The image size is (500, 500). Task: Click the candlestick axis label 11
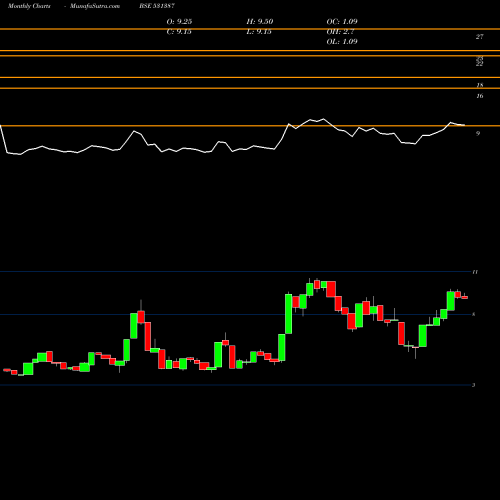pos(475,272)
